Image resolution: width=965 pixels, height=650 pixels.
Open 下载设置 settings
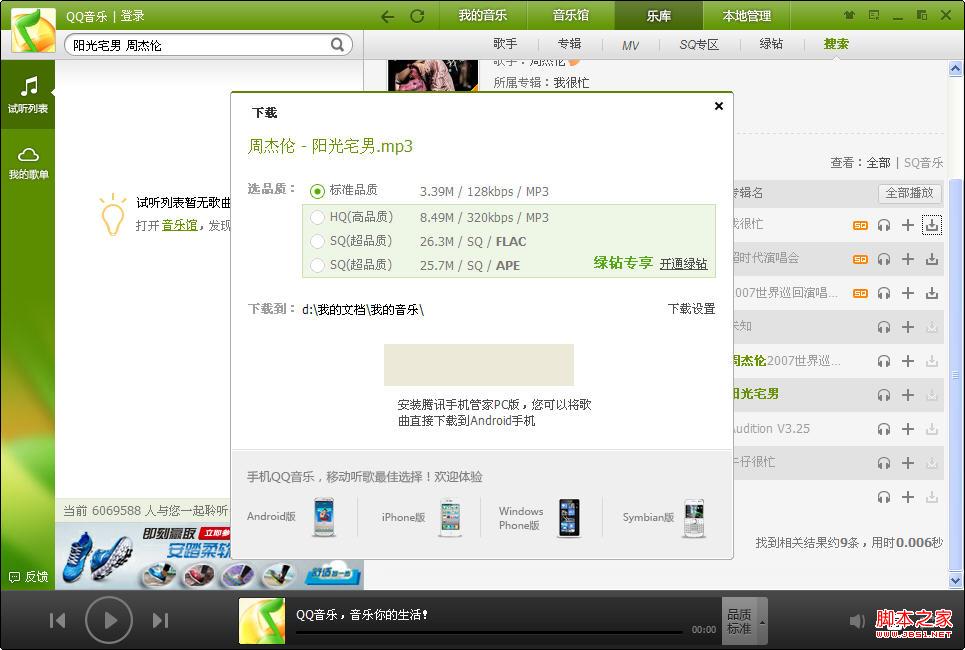tap(691, 308)
